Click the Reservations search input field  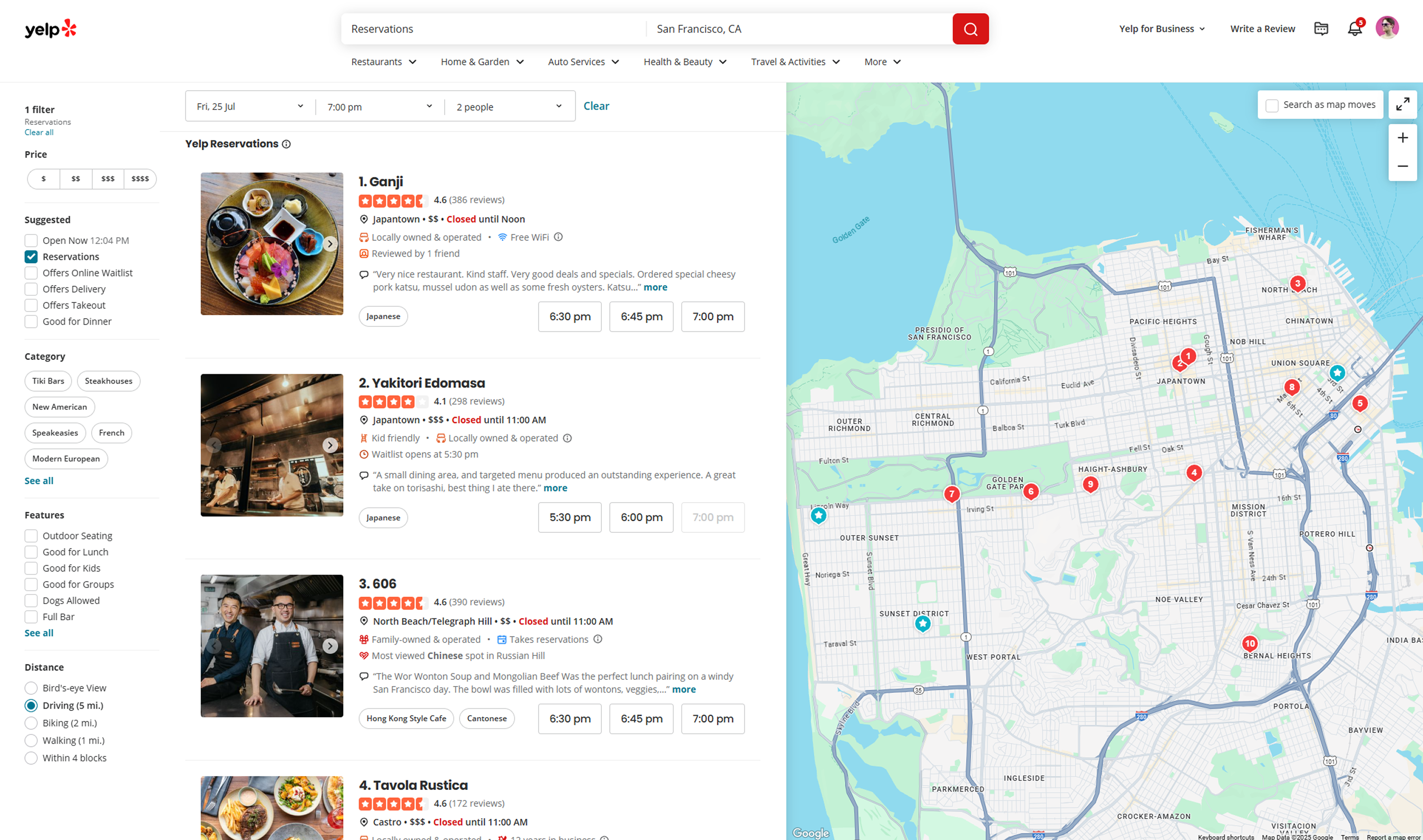(x=493, y=29)
